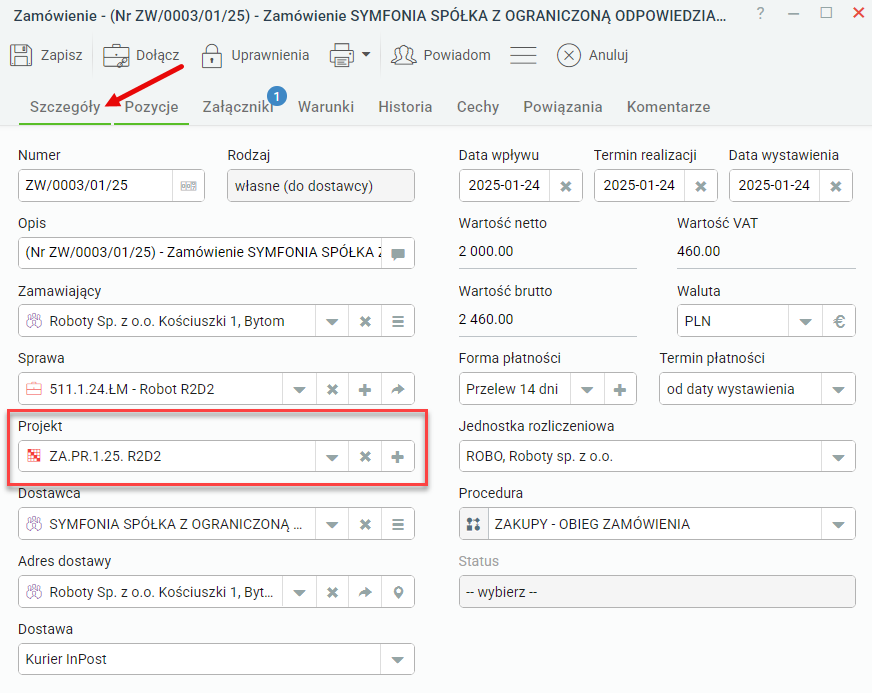This screenshot has height=693, width=872.
Task: Go to Sprawa with arrow icon
Action: pyautogui.click(x=398, y=389)
